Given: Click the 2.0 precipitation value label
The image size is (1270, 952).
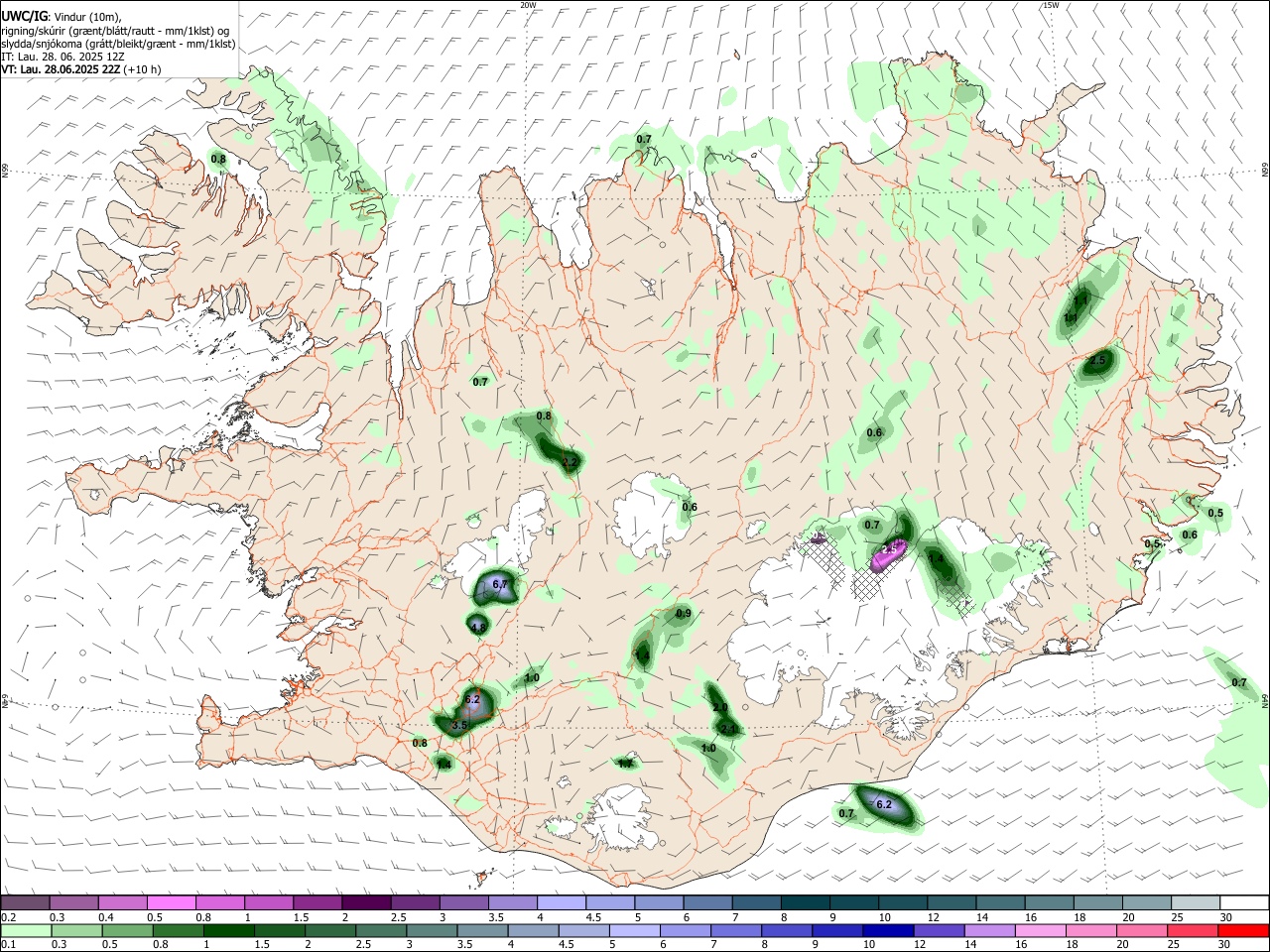Looking at the screenshot, I should tap(720, 707).
